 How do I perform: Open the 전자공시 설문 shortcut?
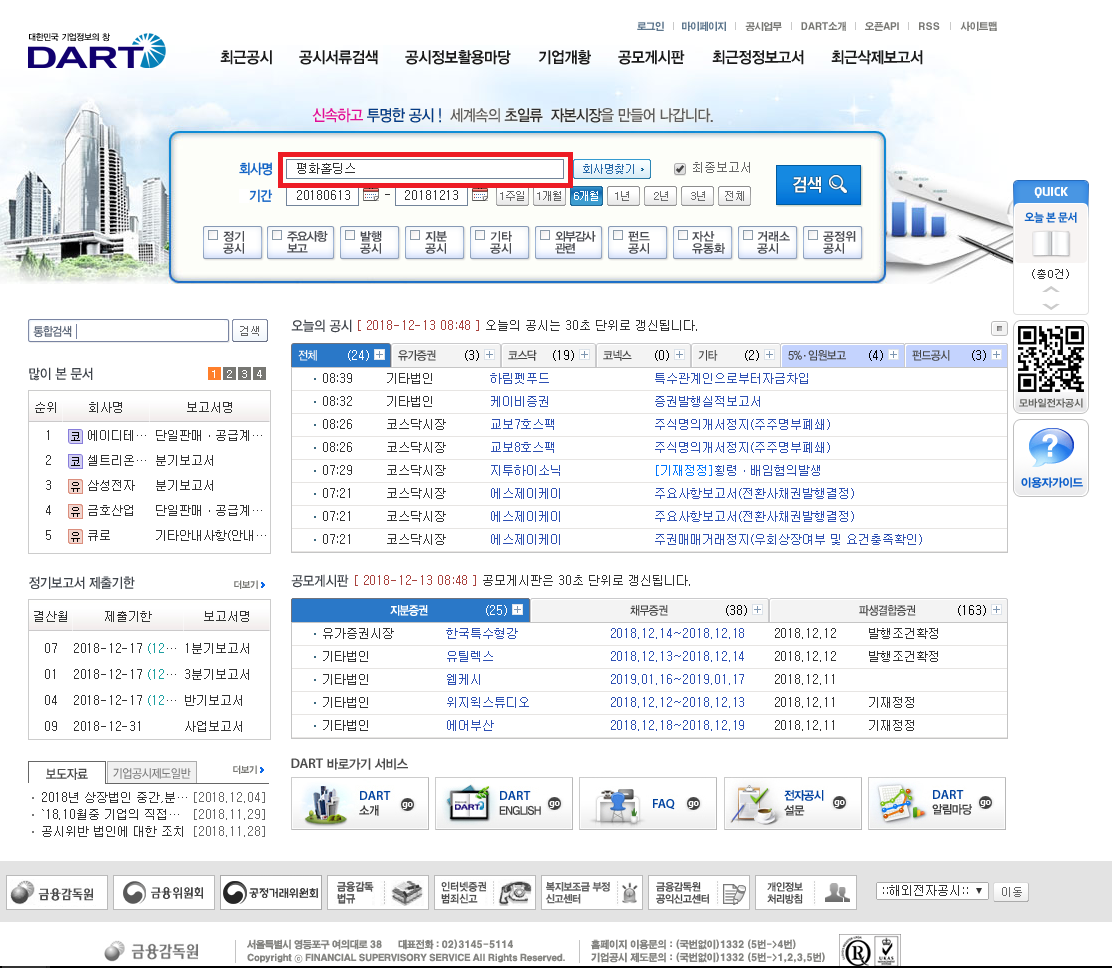coord(792,803)
